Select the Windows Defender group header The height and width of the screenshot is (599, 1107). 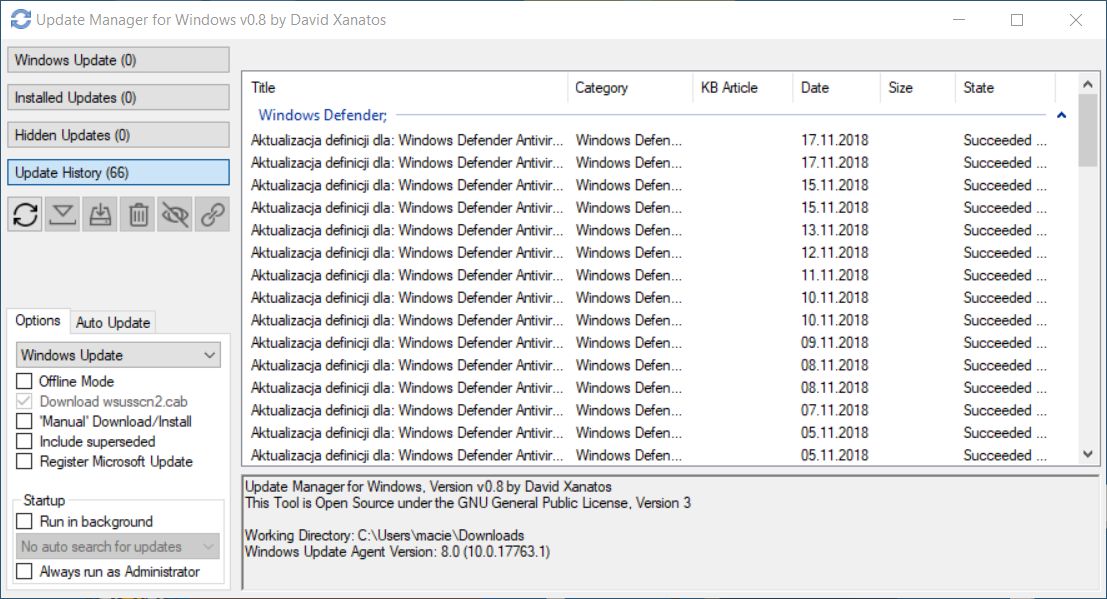click(x=323, y=115)
